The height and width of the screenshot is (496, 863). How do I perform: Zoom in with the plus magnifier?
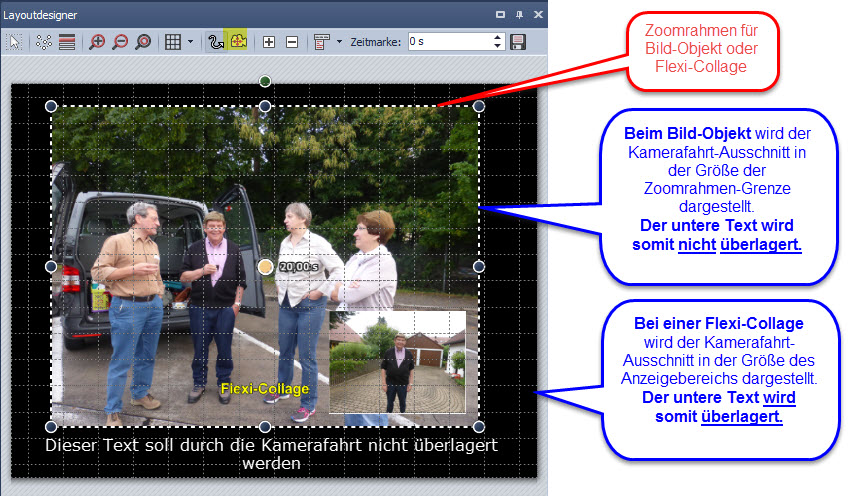(x=97, y=42)
